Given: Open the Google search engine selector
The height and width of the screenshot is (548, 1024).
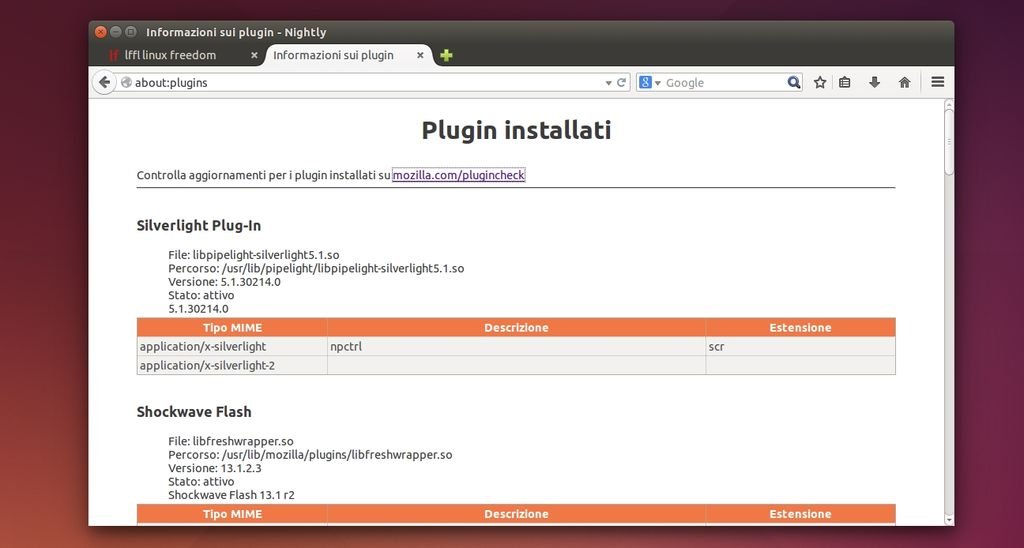Looking at the screenshot, I should [650, 82].
